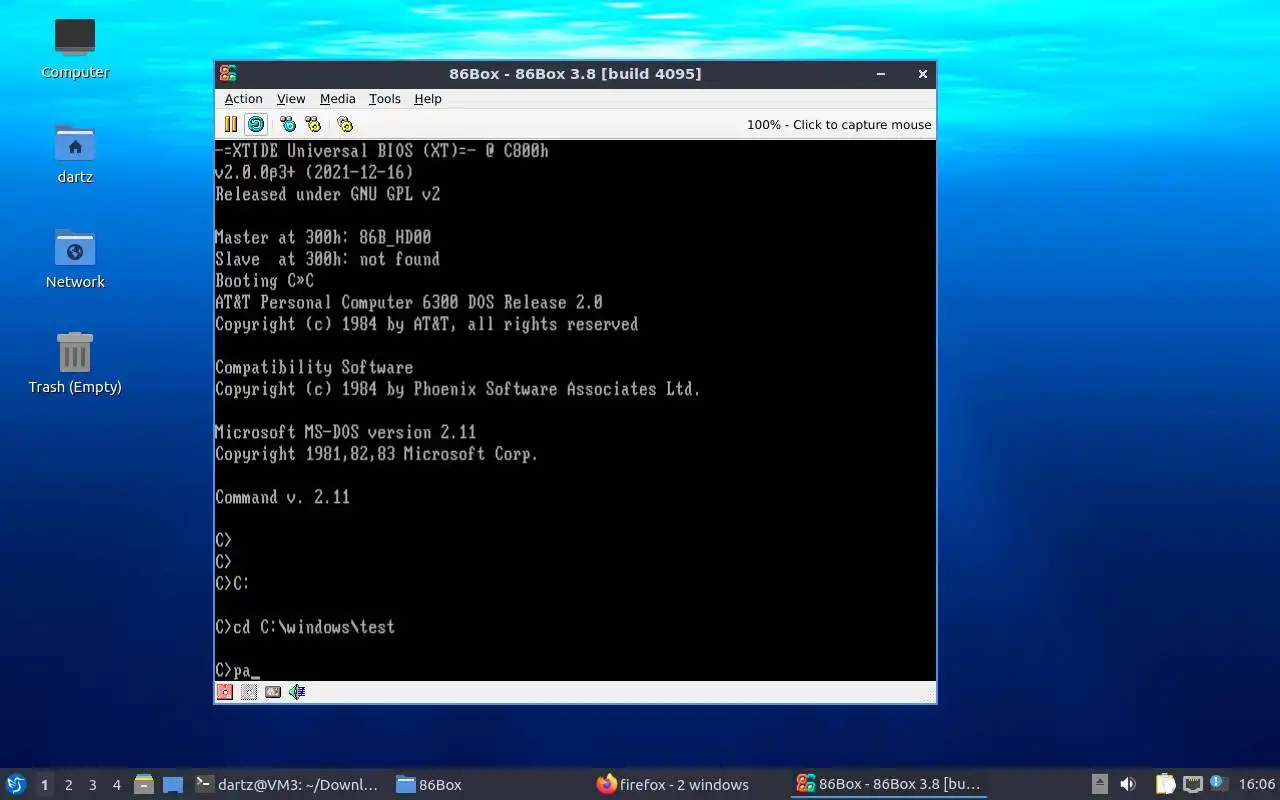Open the Action menu
The height and width of the screenshot is (800, 1280).
click(x=243, y=99)
